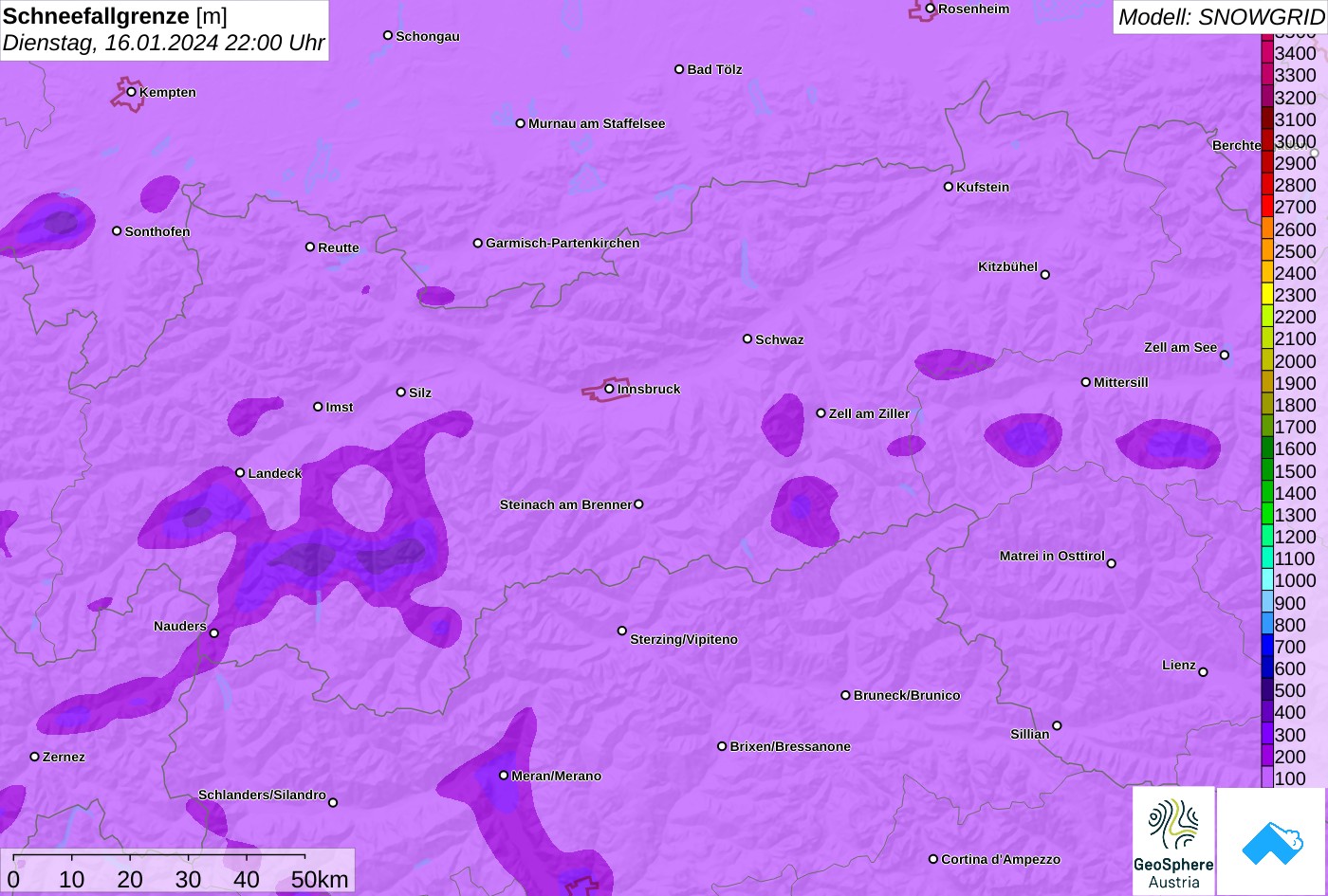Click the Bruneck/Brunico label
Viewport: 1328px width, 896px height.
click(x=907, y=695)
